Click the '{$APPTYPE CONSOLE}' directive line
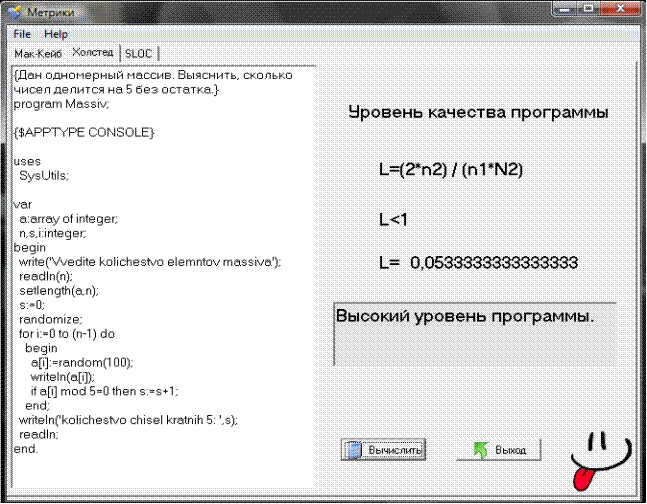This screenshot has width=647, height=504. point(84,132)
